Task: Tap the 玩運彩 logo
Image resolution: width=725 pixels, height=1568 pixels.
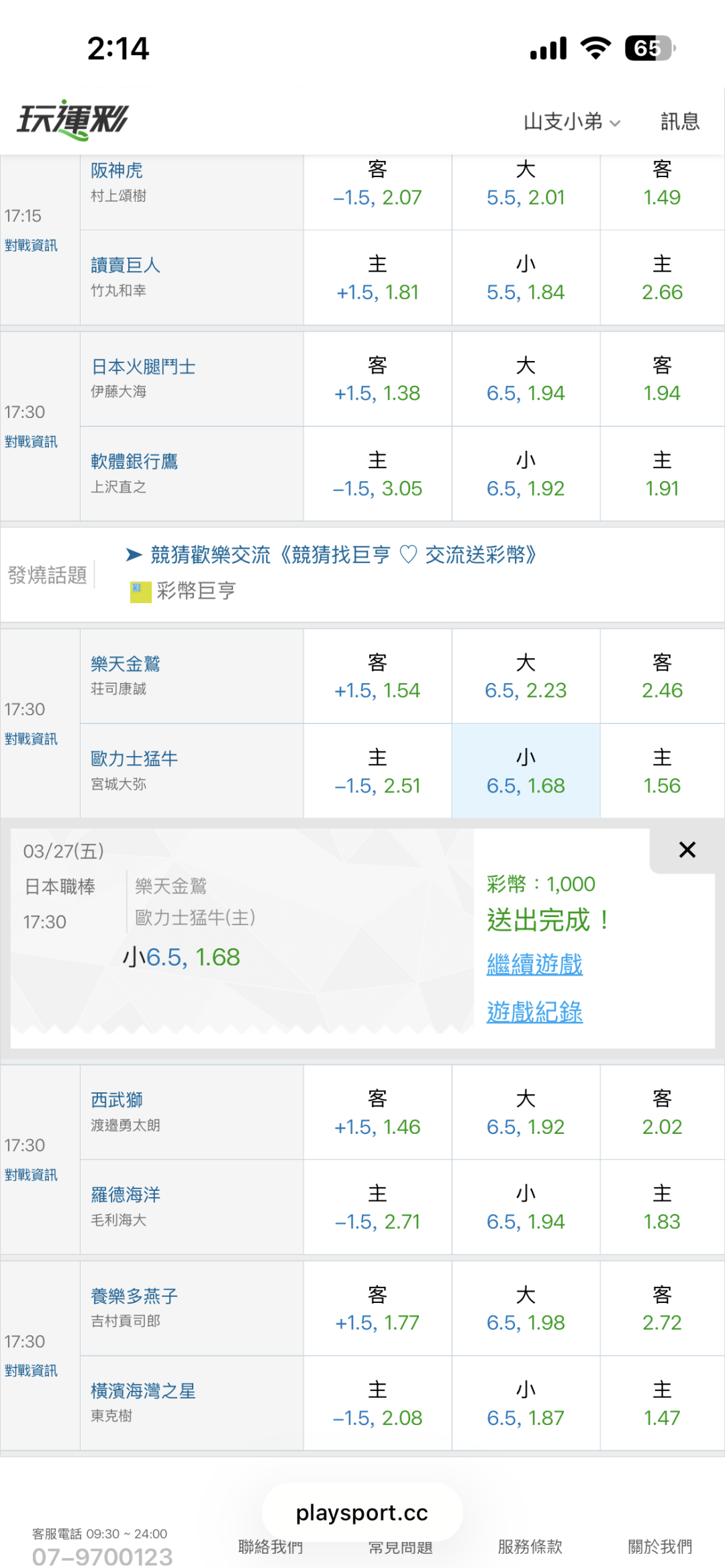Action: click(72, 121)
